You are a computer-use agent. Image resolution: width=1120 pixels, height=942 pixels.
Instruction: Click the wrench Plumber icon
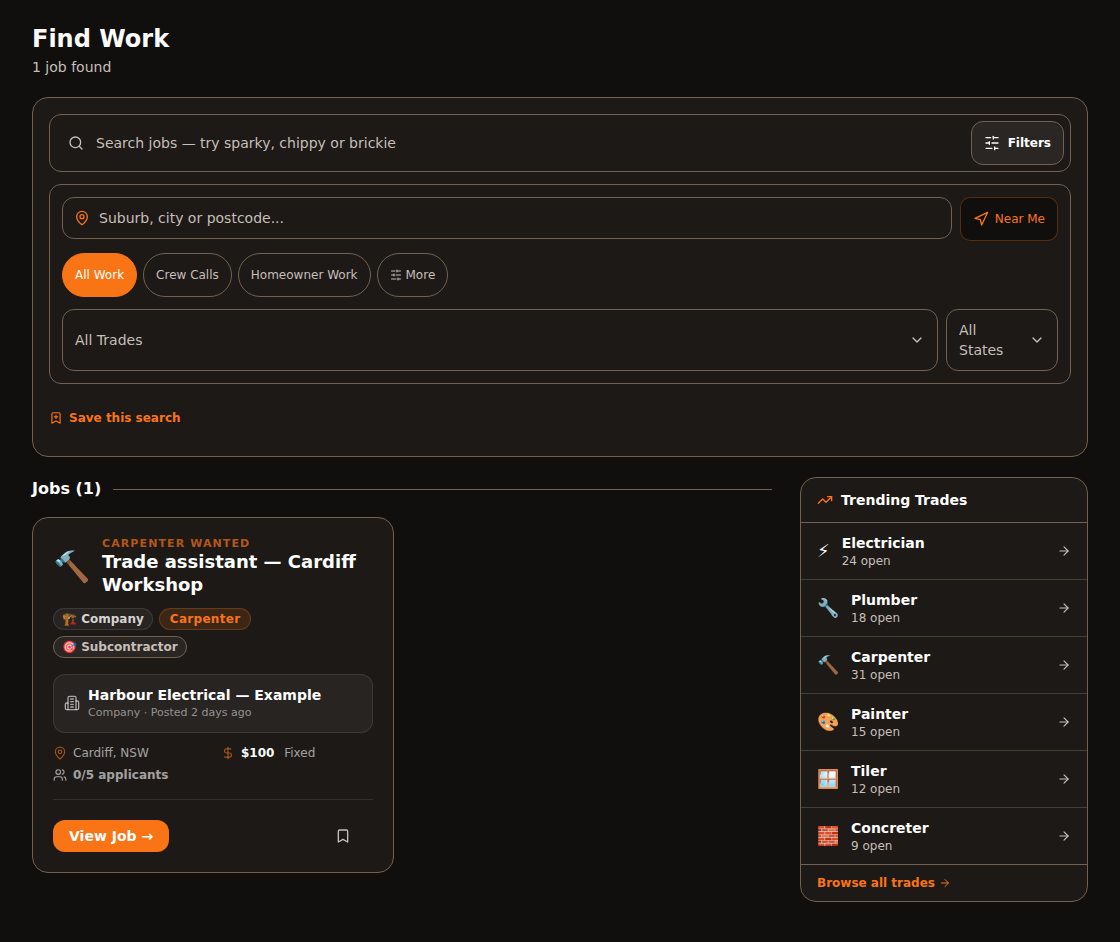pos(828,608)
